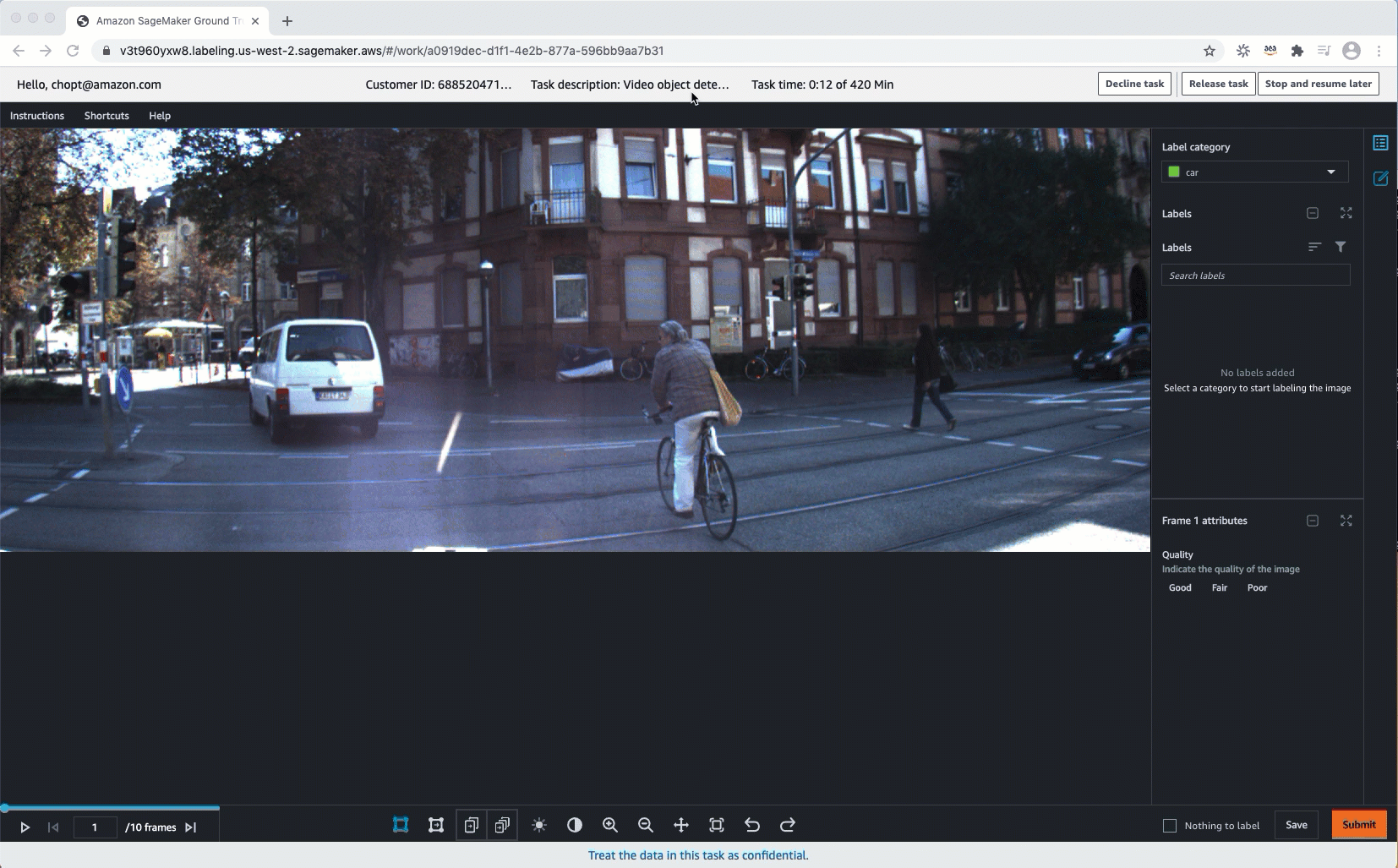Open the Shortcuts menu
1398x868 pixels.
[106, 116]
